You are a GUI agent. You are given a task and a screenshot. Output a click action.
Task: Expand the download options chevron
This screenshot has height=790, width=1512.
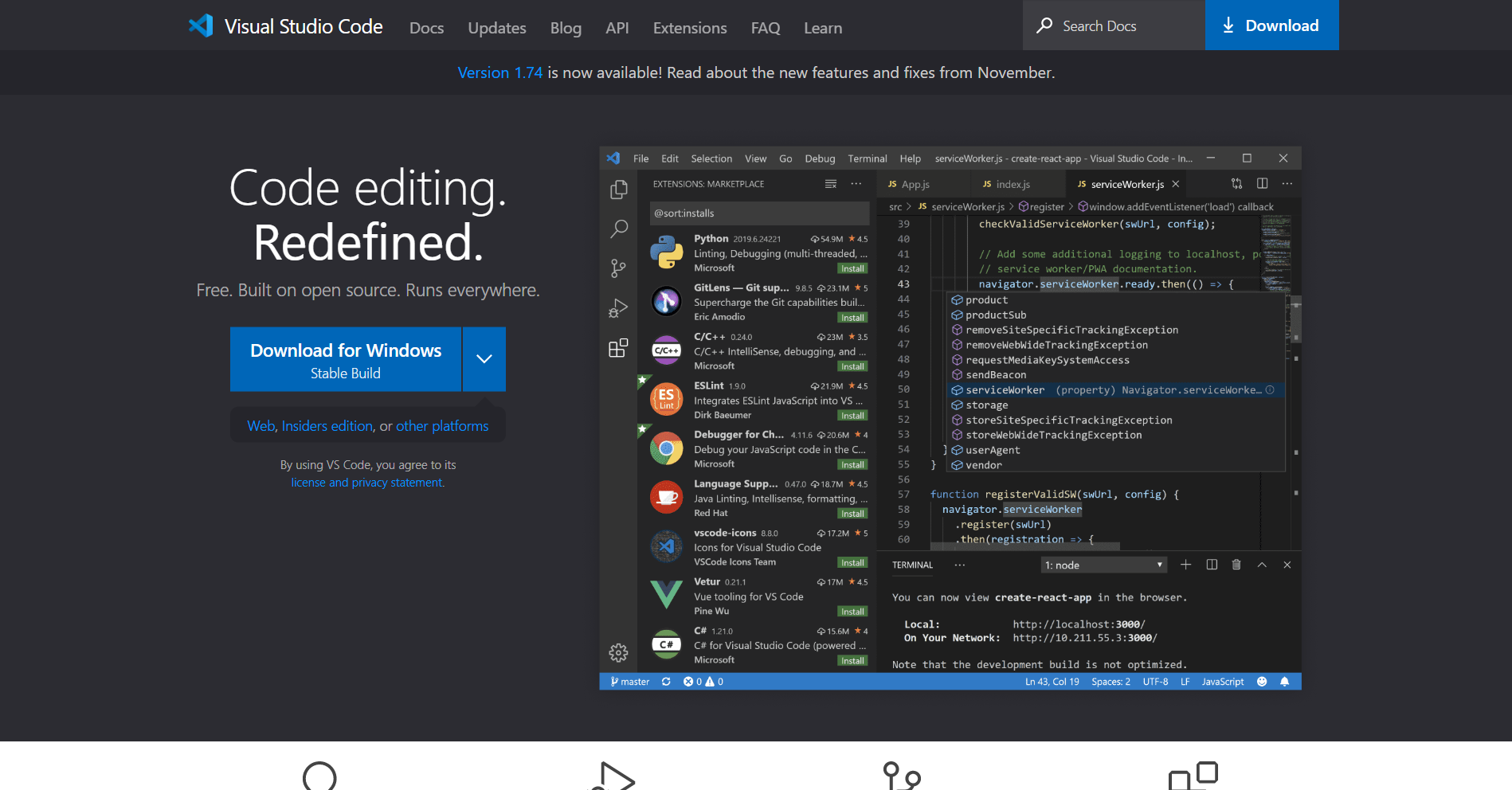[484, 359]
